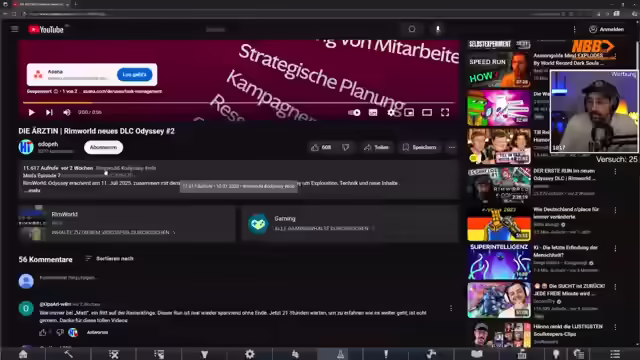
Task: Click the add comment input field
Action: point(245,278)
